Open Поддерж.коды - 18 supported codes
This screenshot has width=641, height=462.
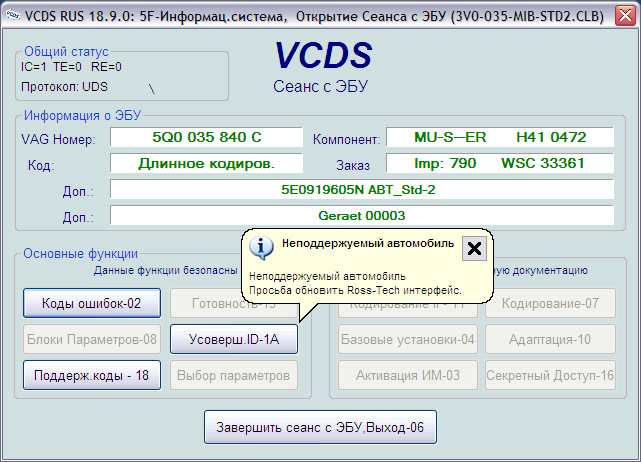coord(92,375)
